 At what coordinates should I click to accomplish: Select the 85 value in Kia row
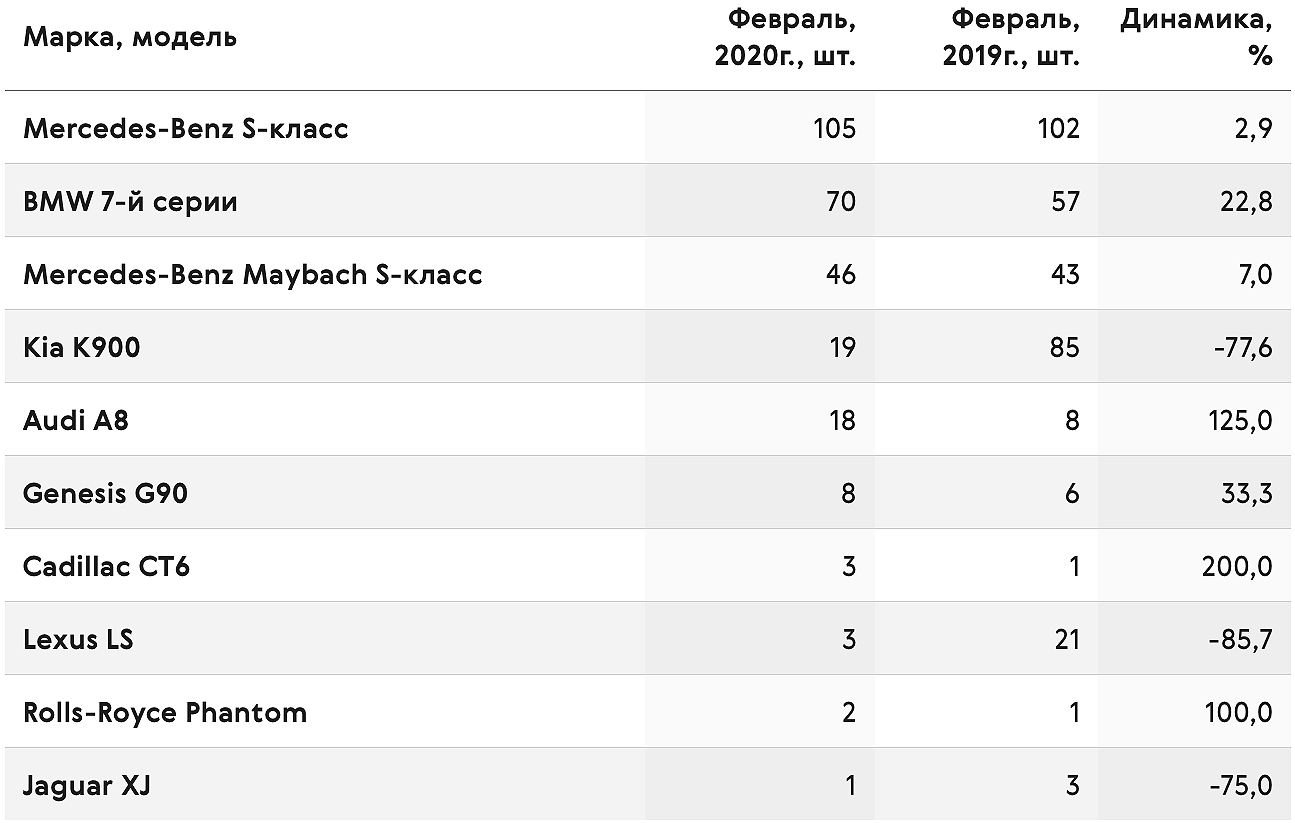coord(1065,348)
